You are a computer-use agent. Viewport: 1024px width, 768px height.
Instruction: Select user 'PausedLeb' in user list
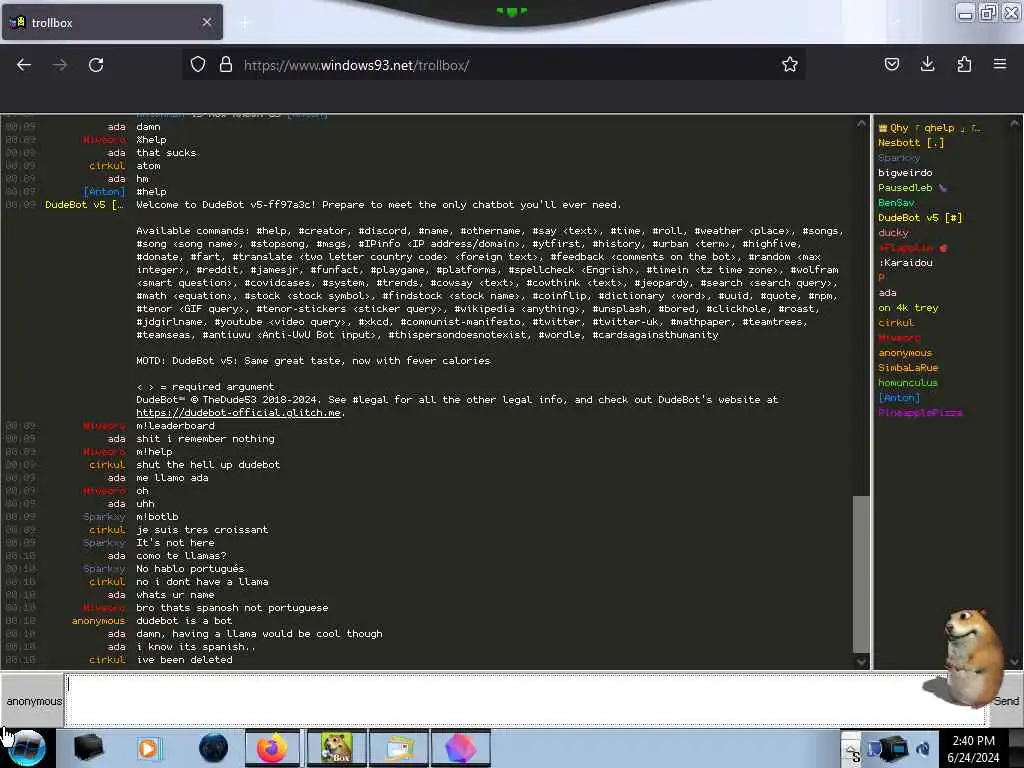click(912, 187)
